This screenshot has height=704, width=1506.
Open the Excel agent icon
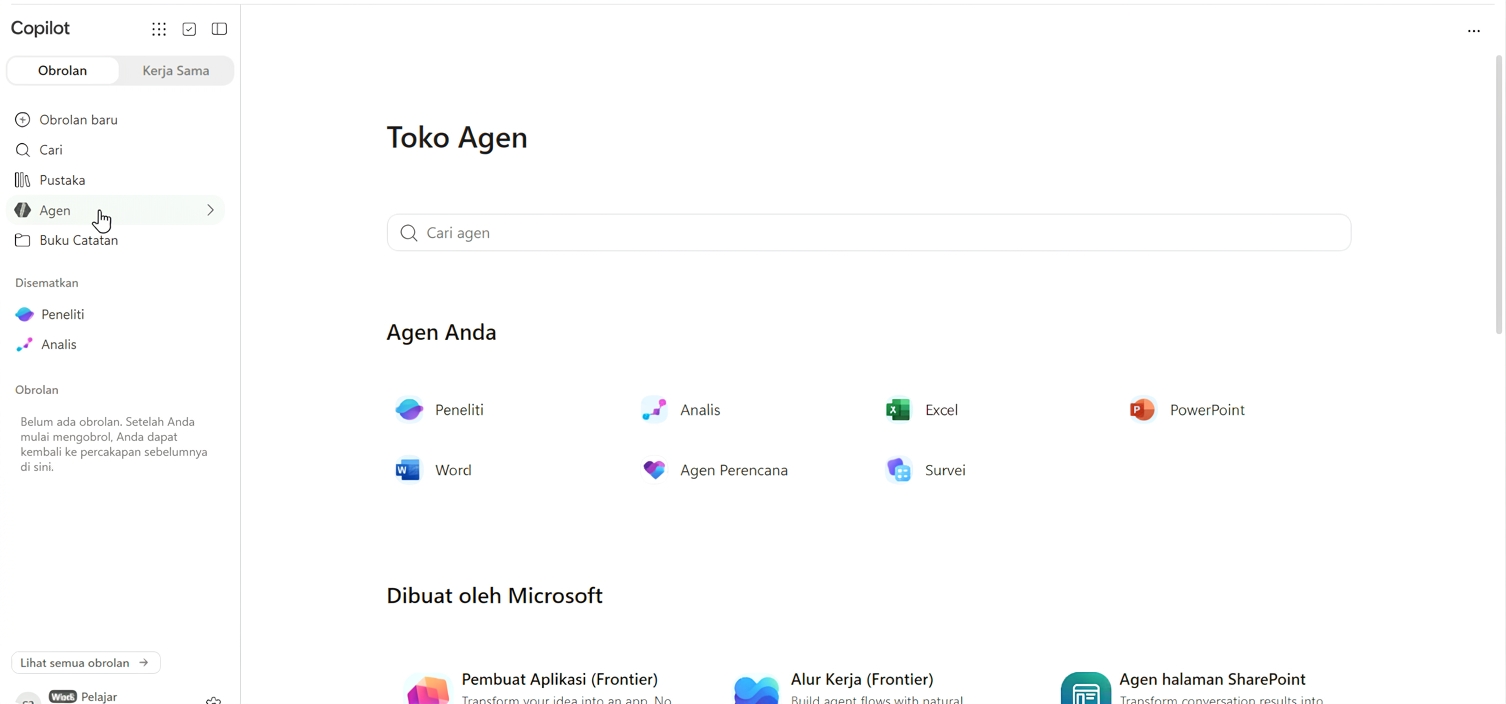(899, 410)
